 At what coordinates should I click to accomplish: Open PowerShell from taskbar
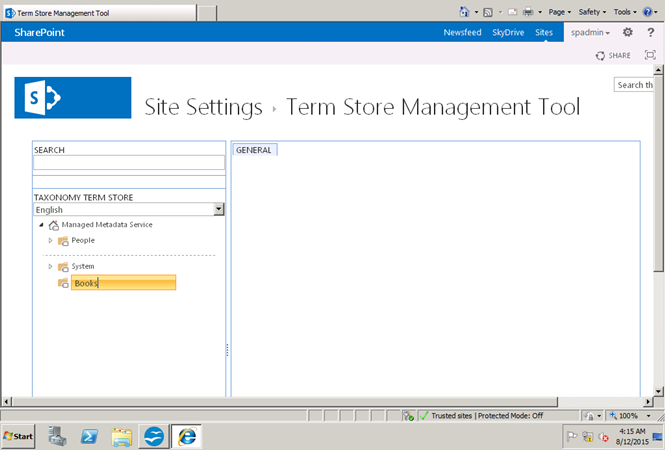pyautogui.click(x=89, y=436)
